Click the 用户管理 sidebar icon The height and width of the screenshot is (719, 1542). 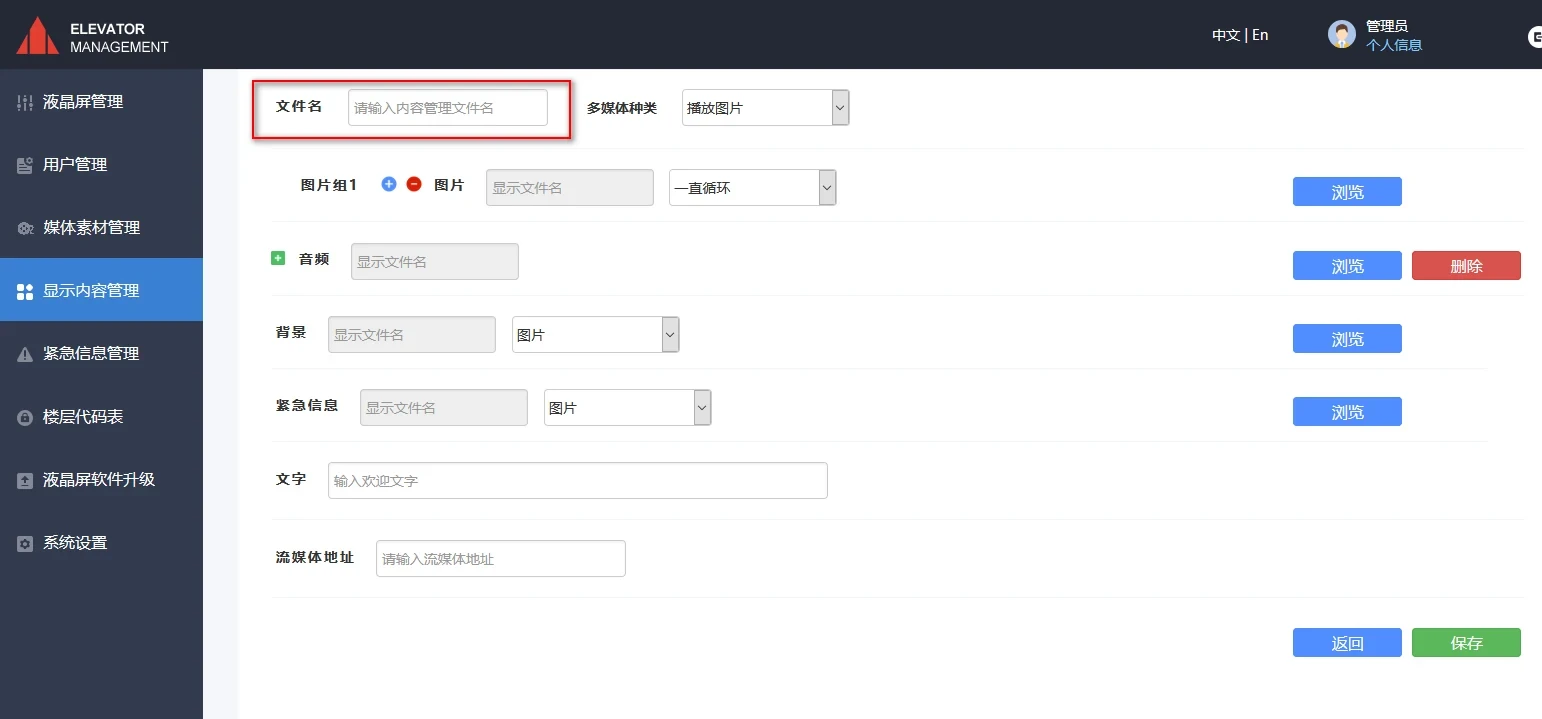(25, 165)
